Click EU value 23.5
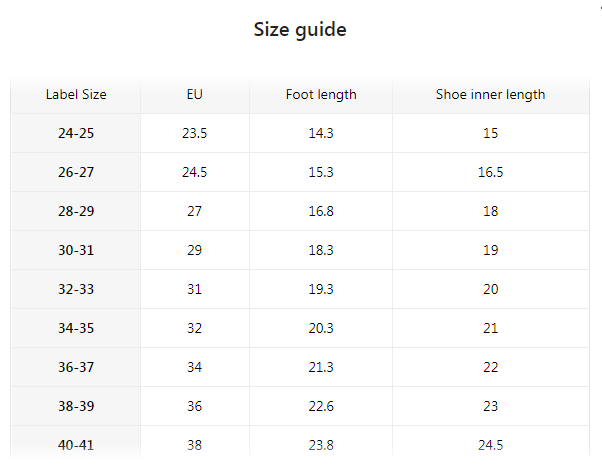602x468 pixels. pyautogui.click(x=195, y=133)
